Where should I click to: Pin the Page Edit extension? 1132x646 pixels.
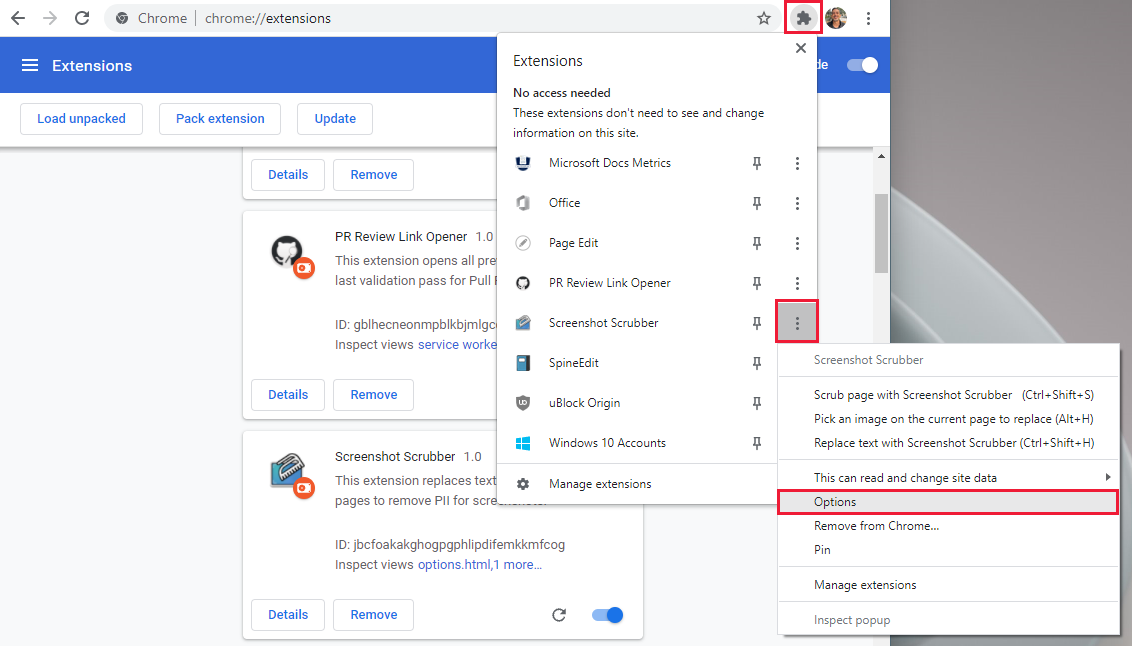point(757,243)
